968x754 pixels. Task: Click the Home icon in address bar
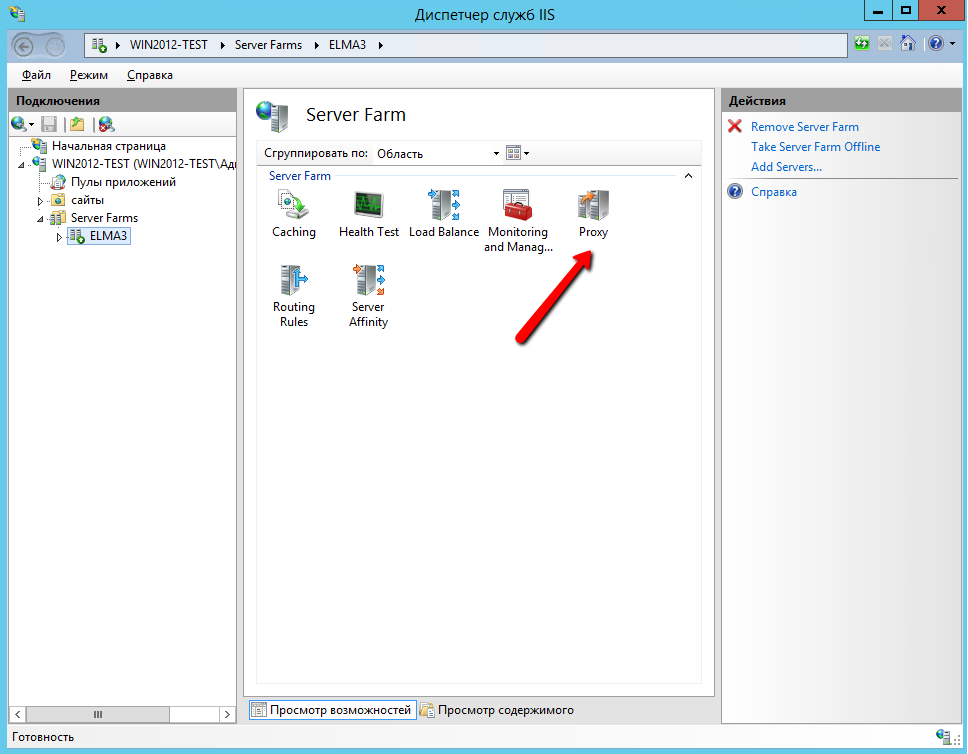tap(907, 44)
